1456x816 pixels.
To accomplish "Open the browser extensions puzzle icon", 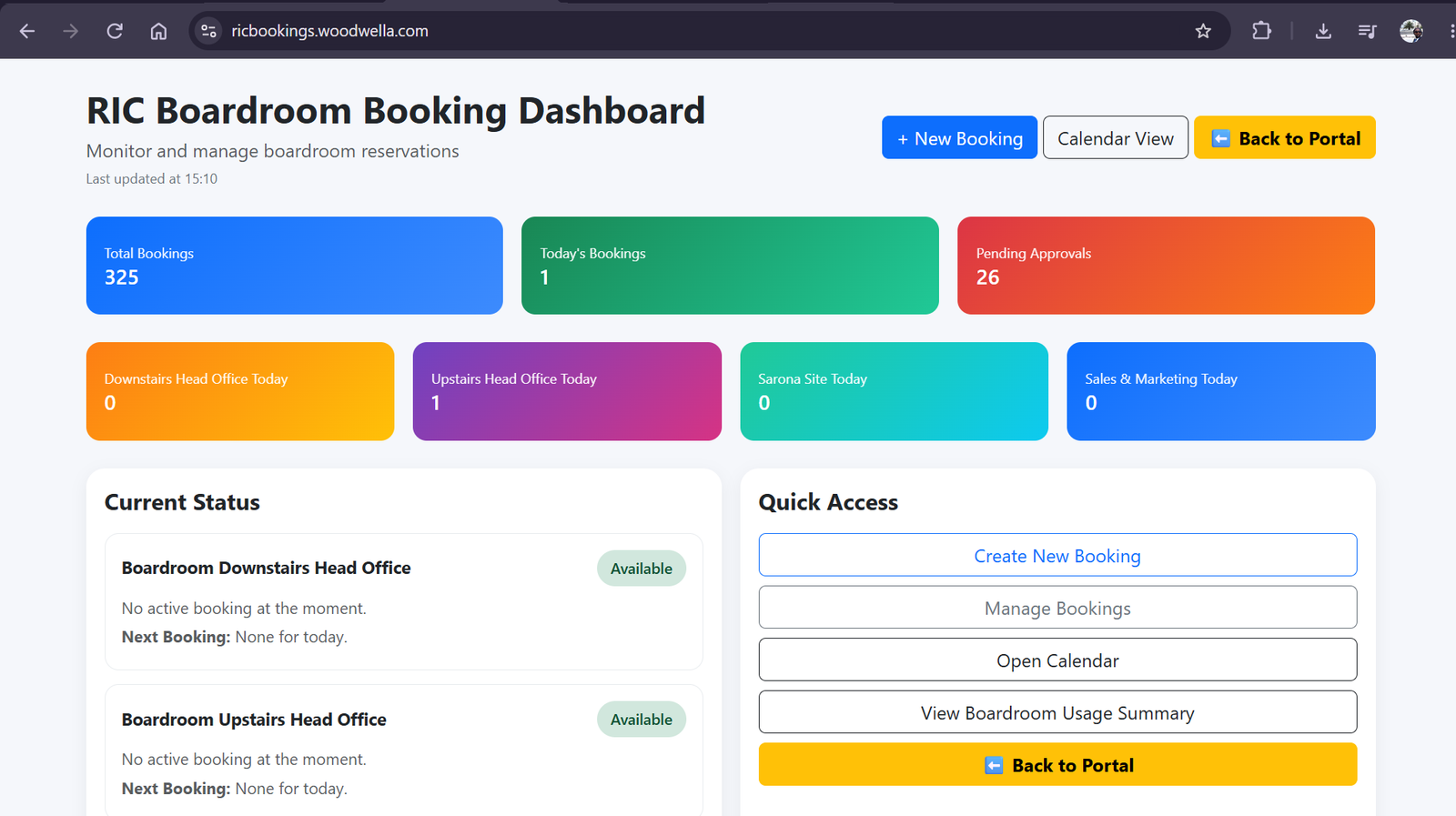I will tap(1261, 31).
